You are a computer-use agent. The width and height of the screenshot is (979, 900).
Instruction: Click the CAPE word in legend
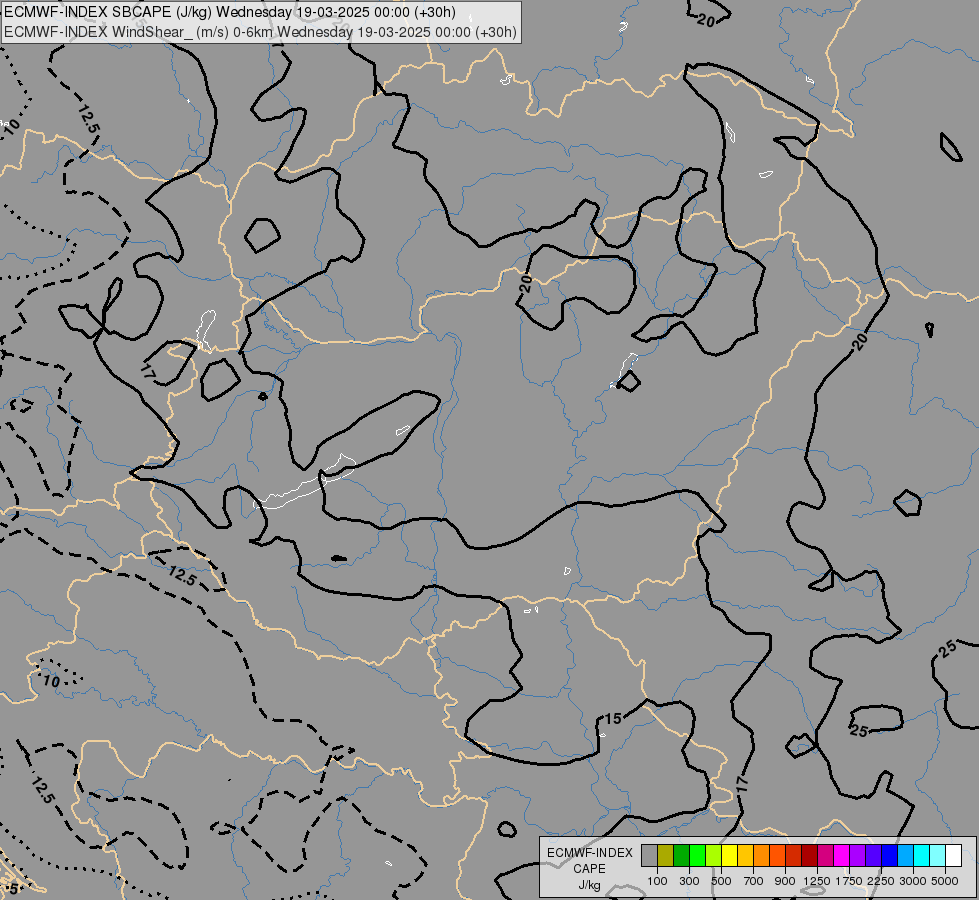click(589, 869)
